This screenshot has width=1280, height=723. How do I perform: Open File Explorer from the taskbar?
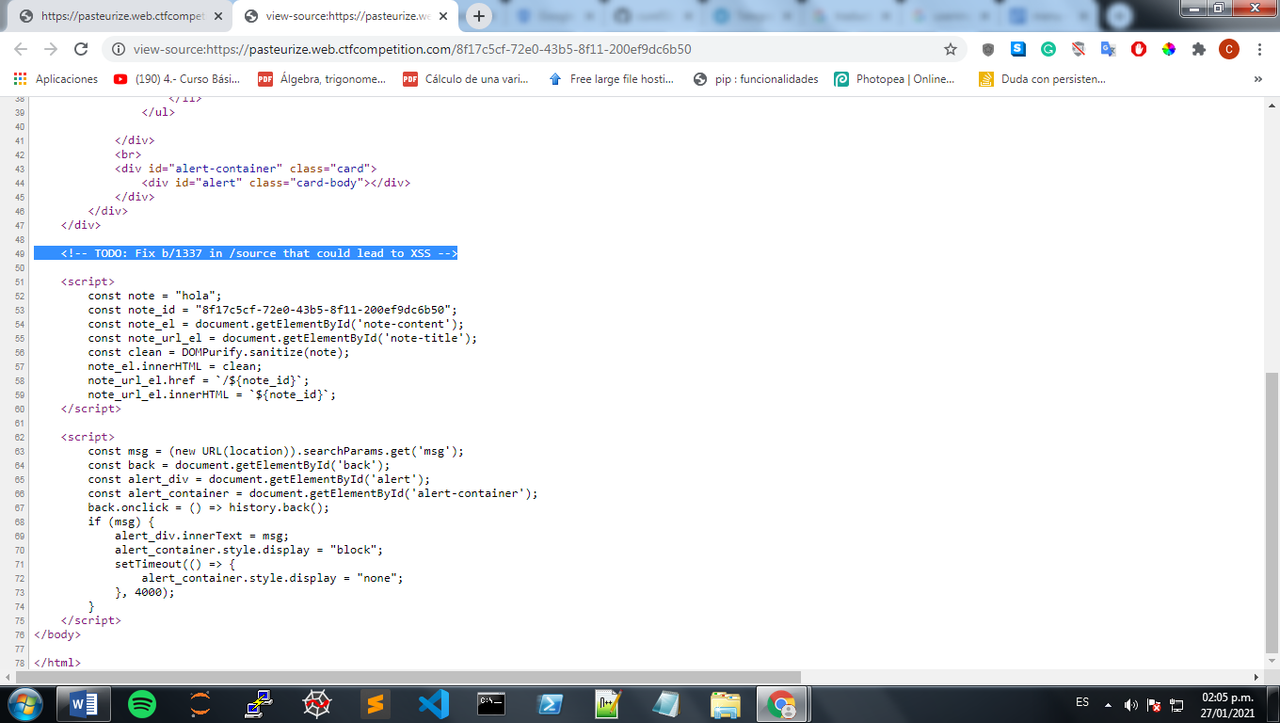pos(723,704)
